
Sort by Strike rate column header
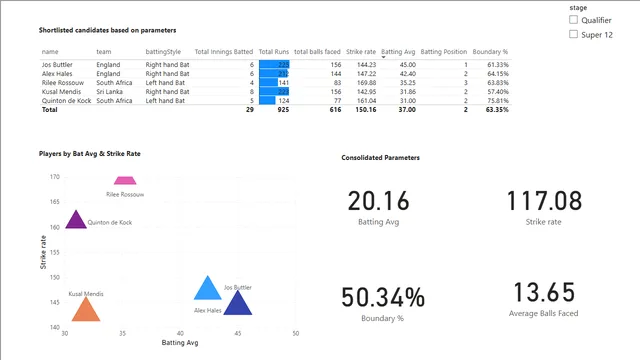[x=361, y=52]
